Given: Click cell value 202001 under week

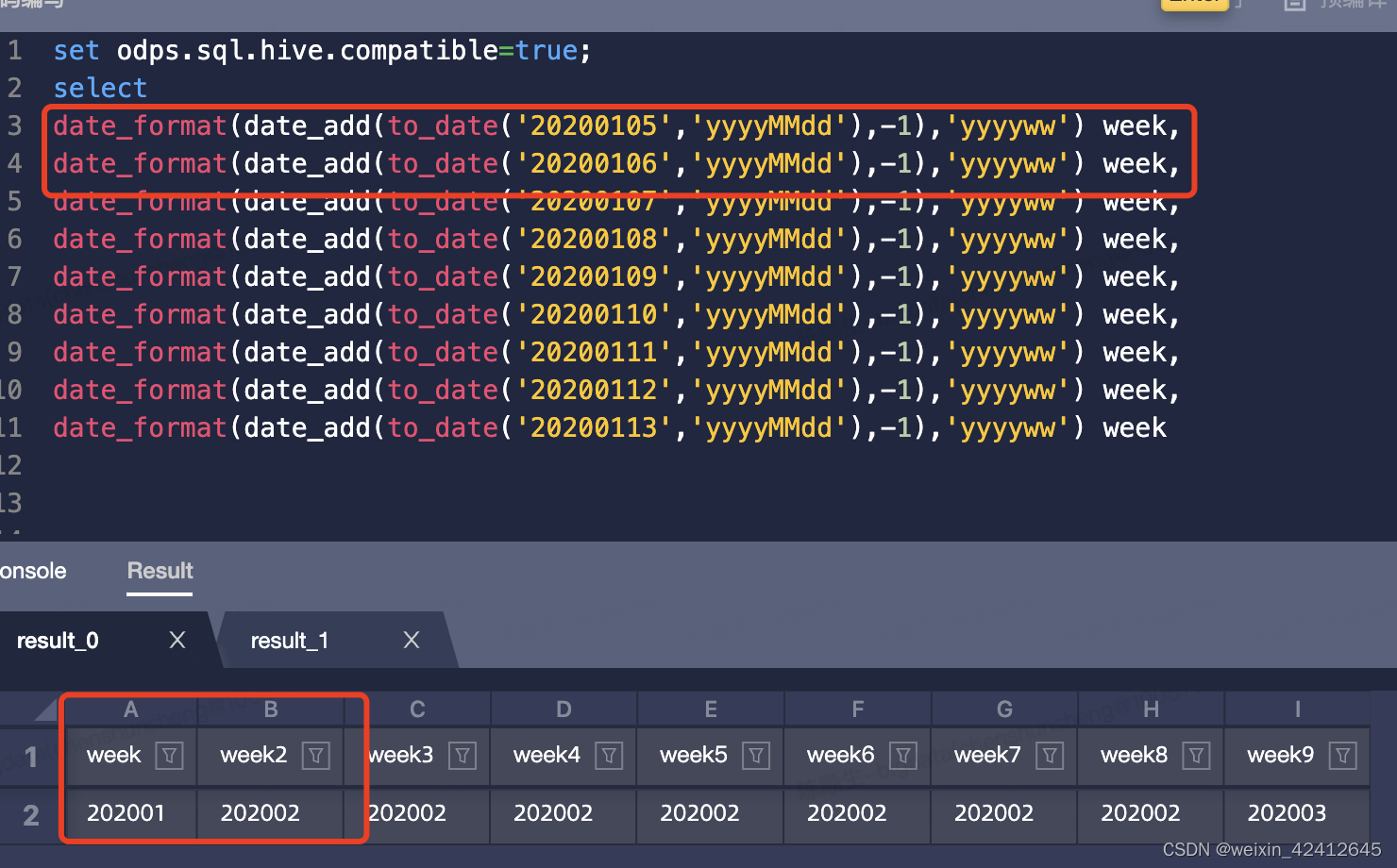Looking at the screenshot, I should pos(129,814).
